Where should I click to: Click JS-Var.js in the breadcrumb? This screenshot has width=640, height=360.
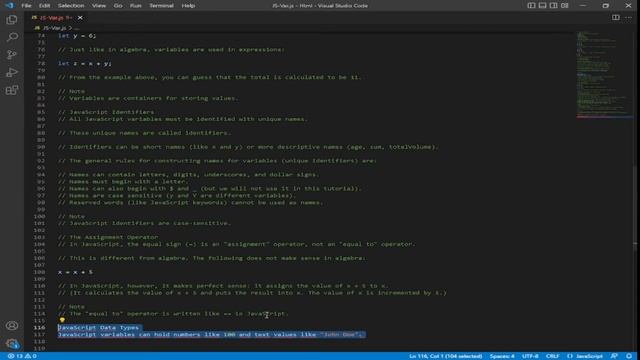pos(54,28)
